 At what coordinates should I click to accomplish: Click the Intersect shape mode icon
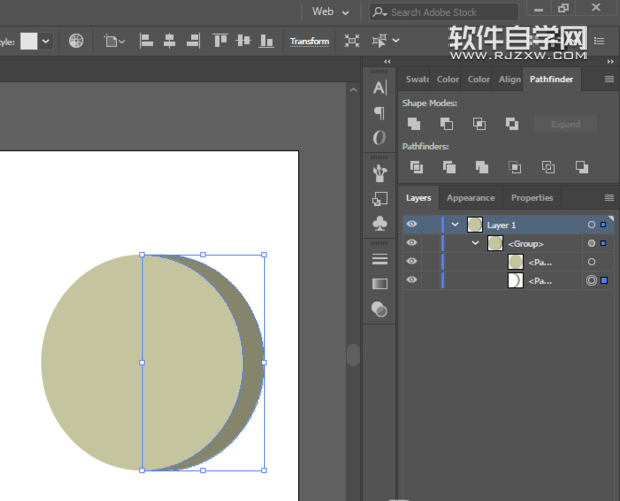[479, 124]
